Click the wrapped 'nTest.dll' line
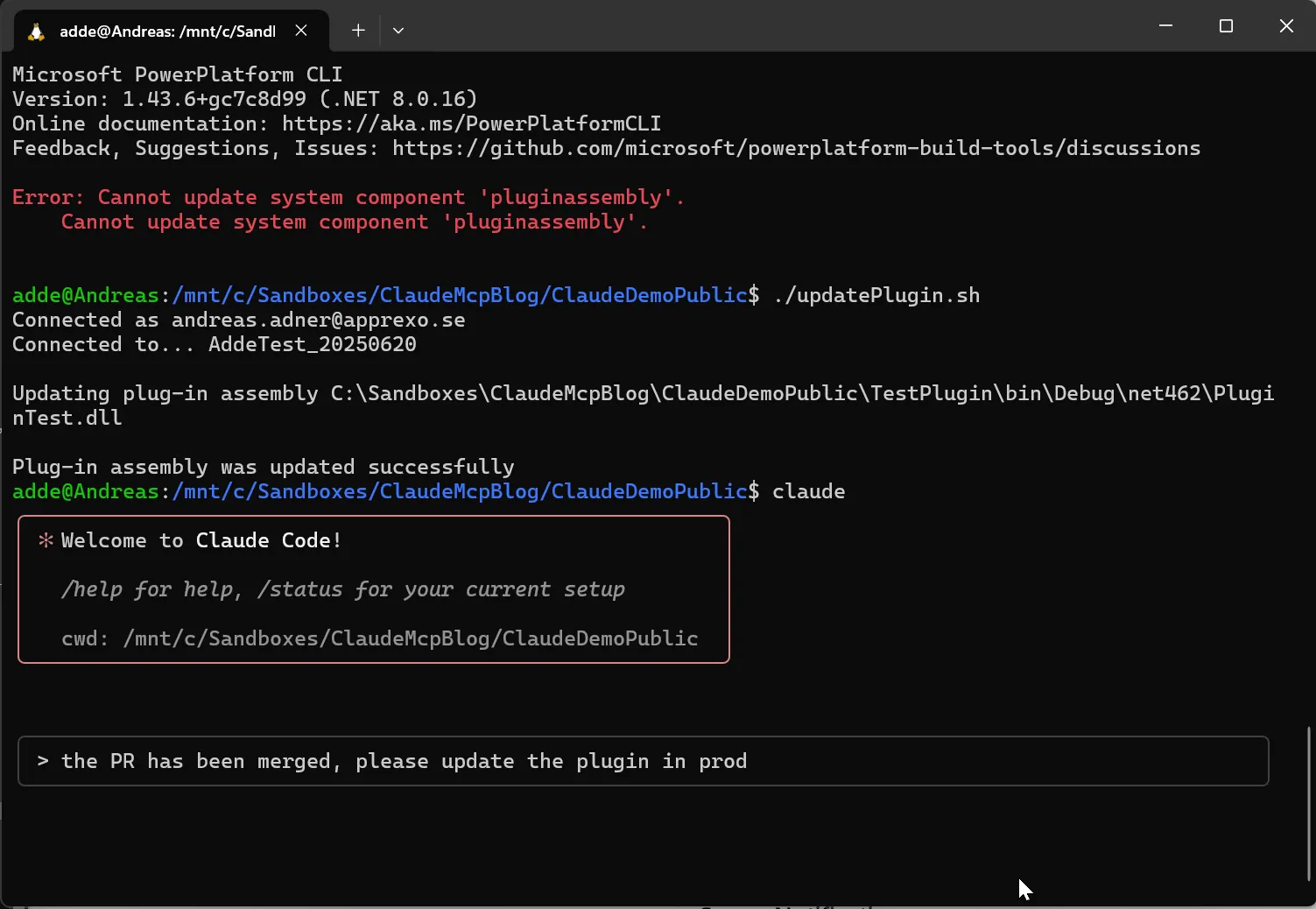The width and height of the screenshot is (1316, 909). point(67,418)
